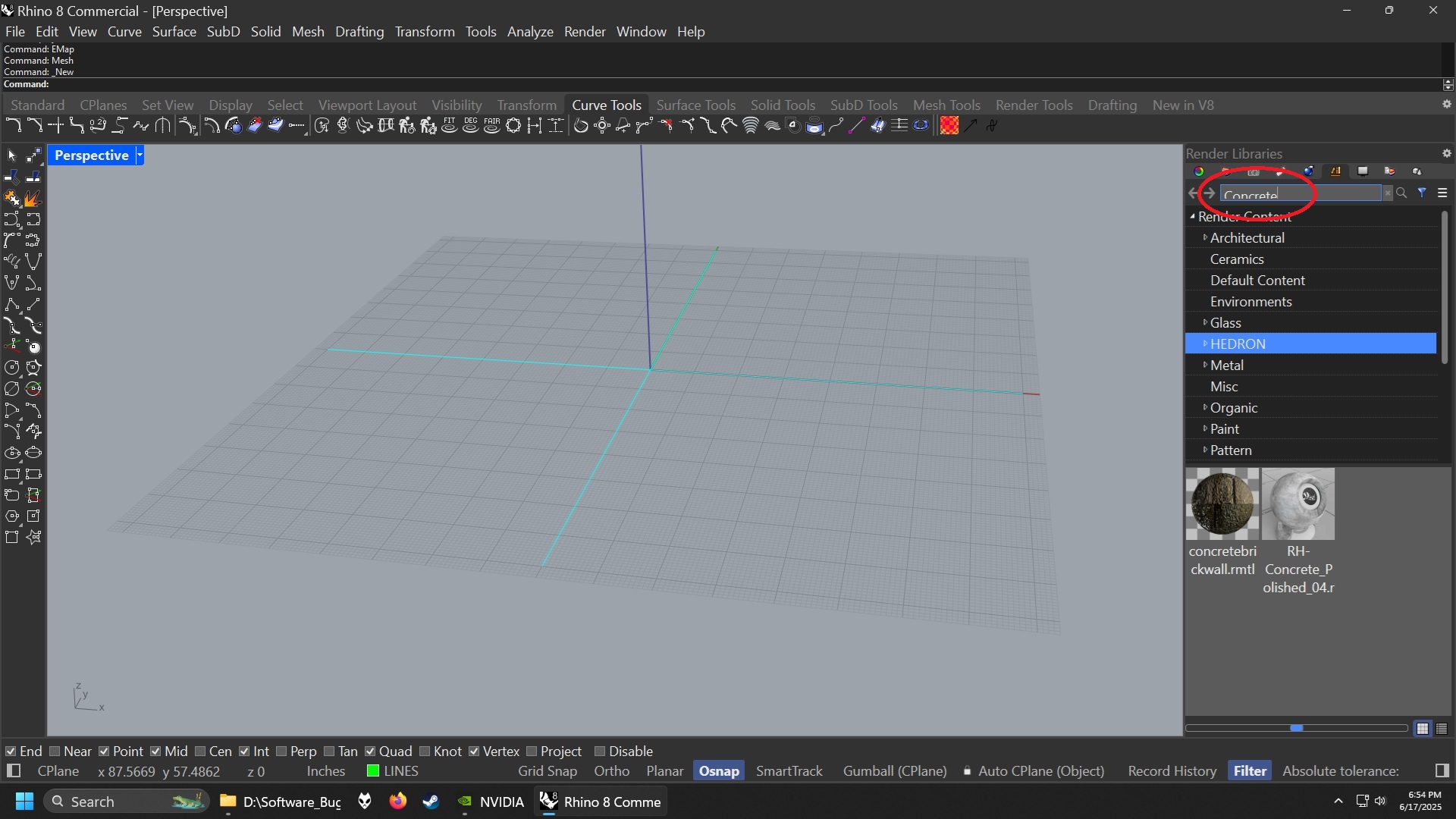Click the red checkered Environment Map icon

[949, 125]
